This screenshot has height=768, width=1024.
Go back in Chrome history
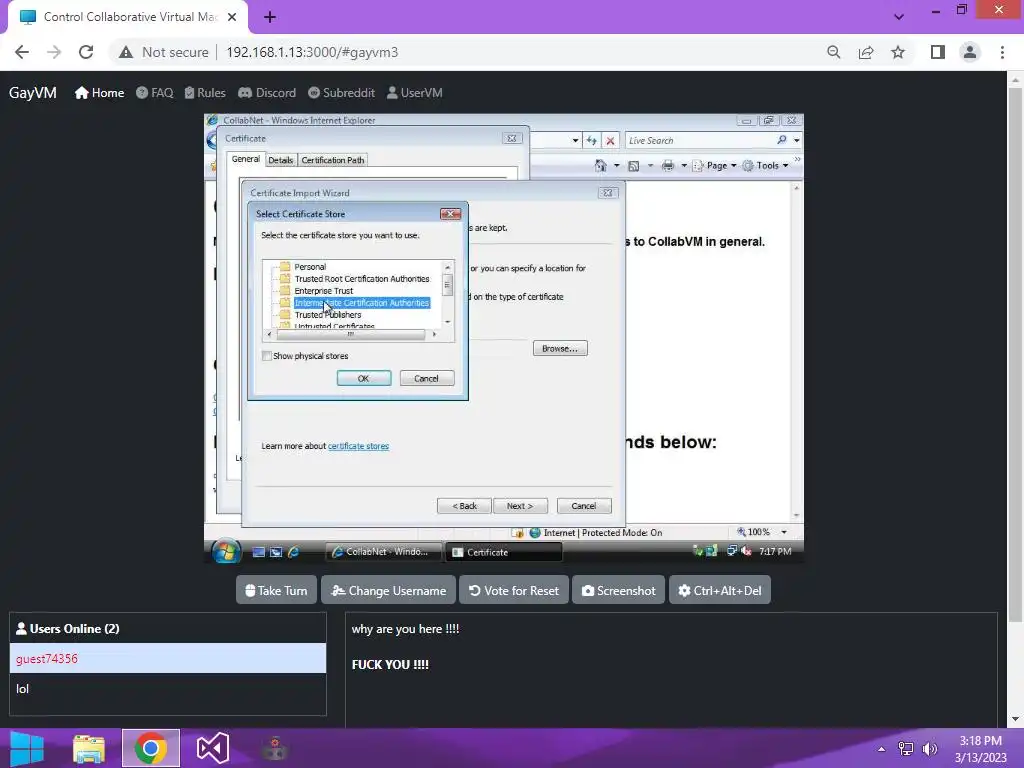pyautogui.click(x=22, y=52)
